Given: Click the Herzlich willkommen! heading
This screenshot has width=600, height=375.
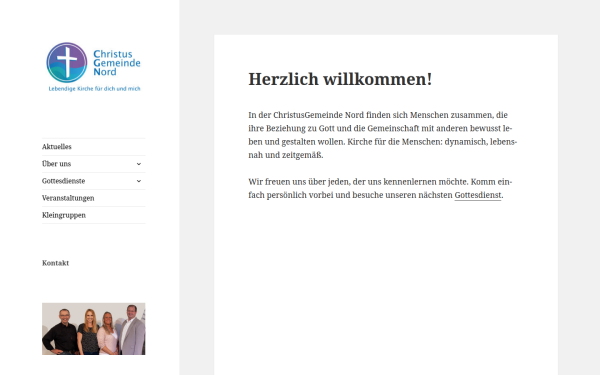Looking at the screenshot, I should pyautogui.click(x=340, y=79).
